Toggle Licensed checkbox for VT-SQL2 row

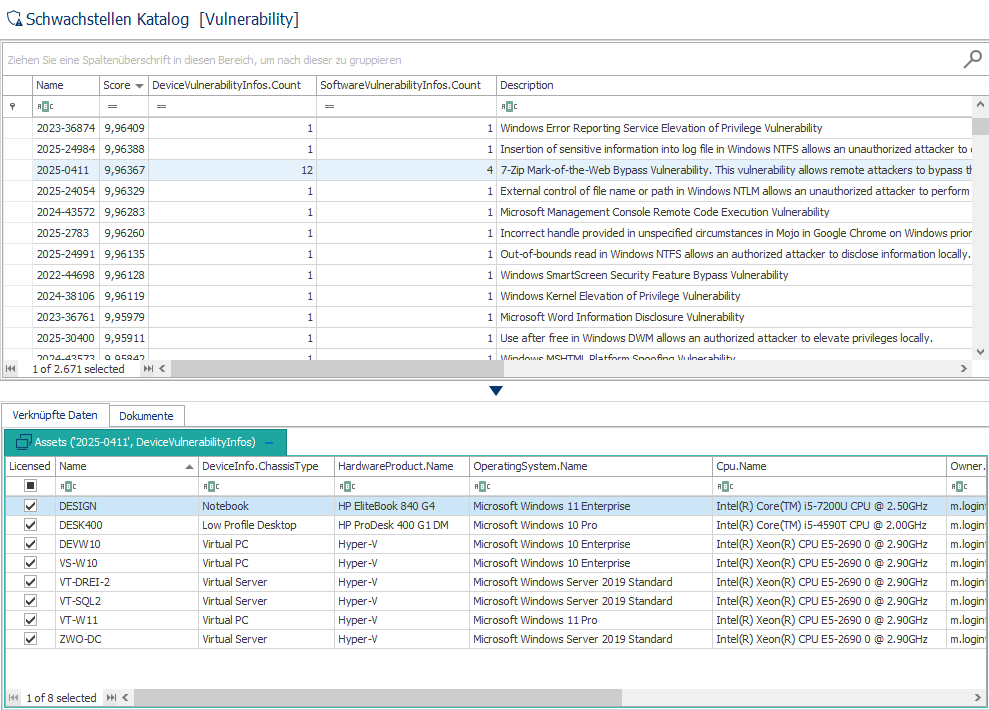(30, 601)
